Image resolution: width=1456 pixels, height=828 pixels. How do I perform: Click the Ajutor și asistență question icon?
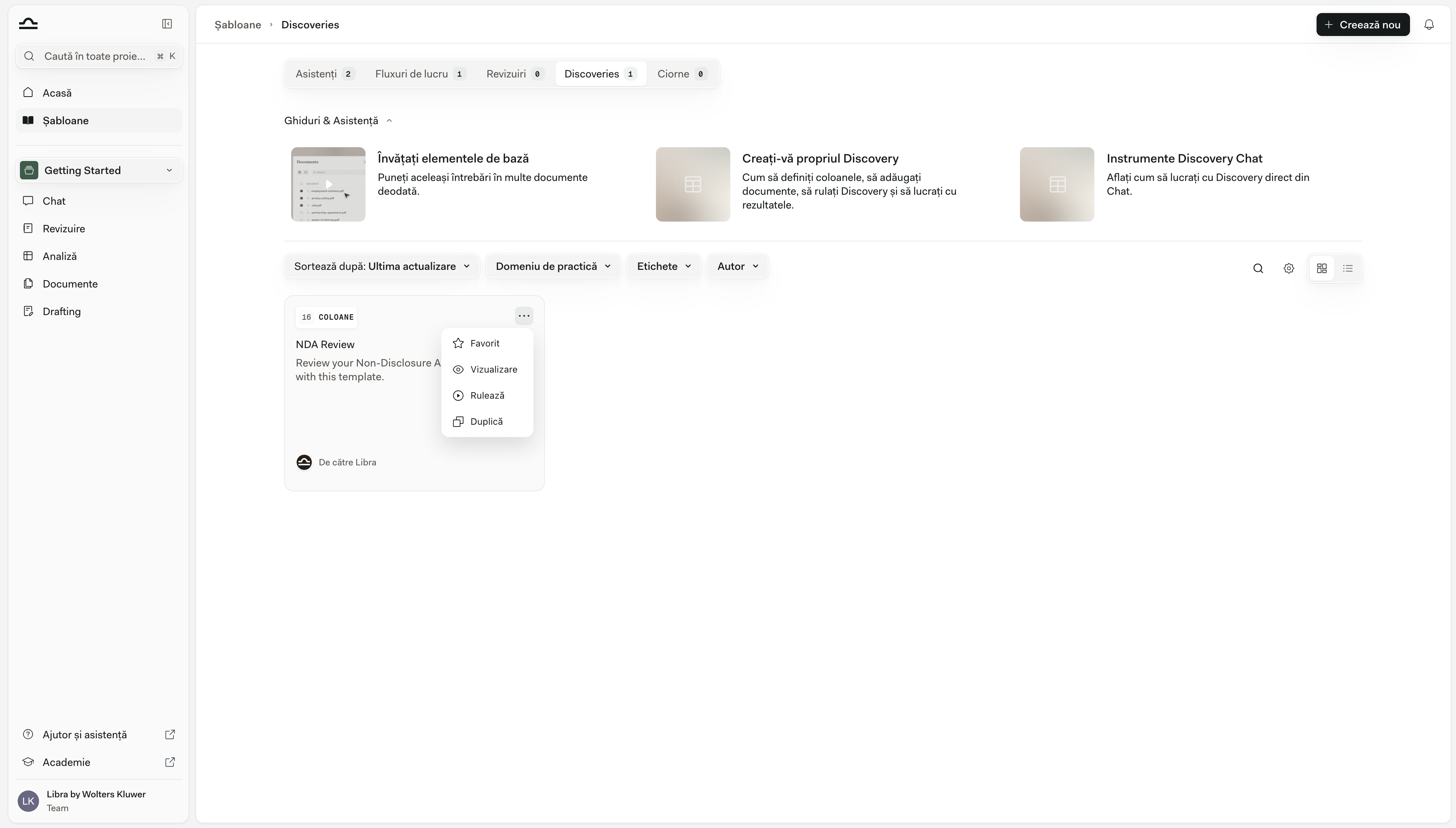[x=28, y=734]
